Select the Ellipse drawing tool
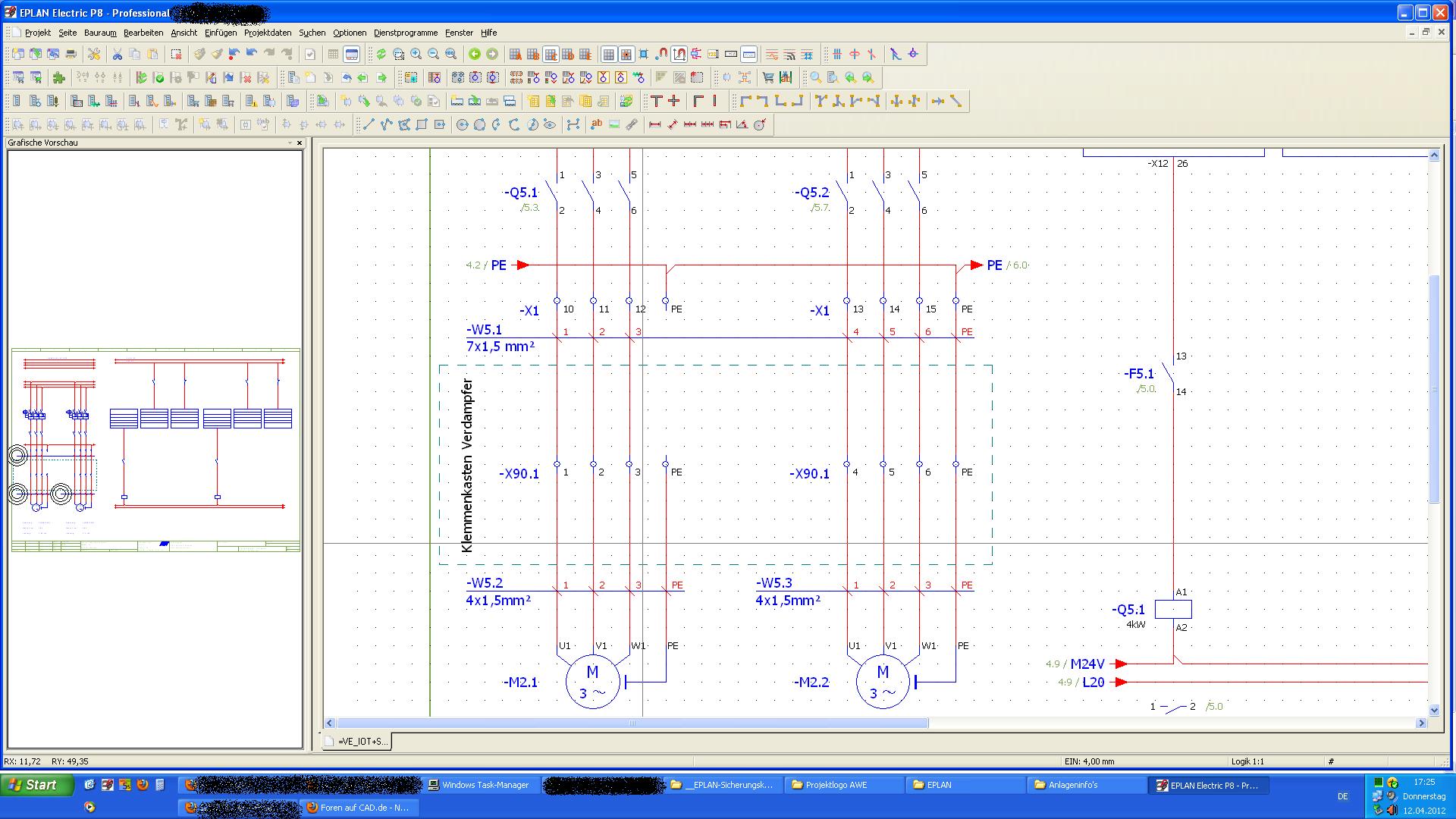This screenshot has width=1456, height=819. point(550,124)
